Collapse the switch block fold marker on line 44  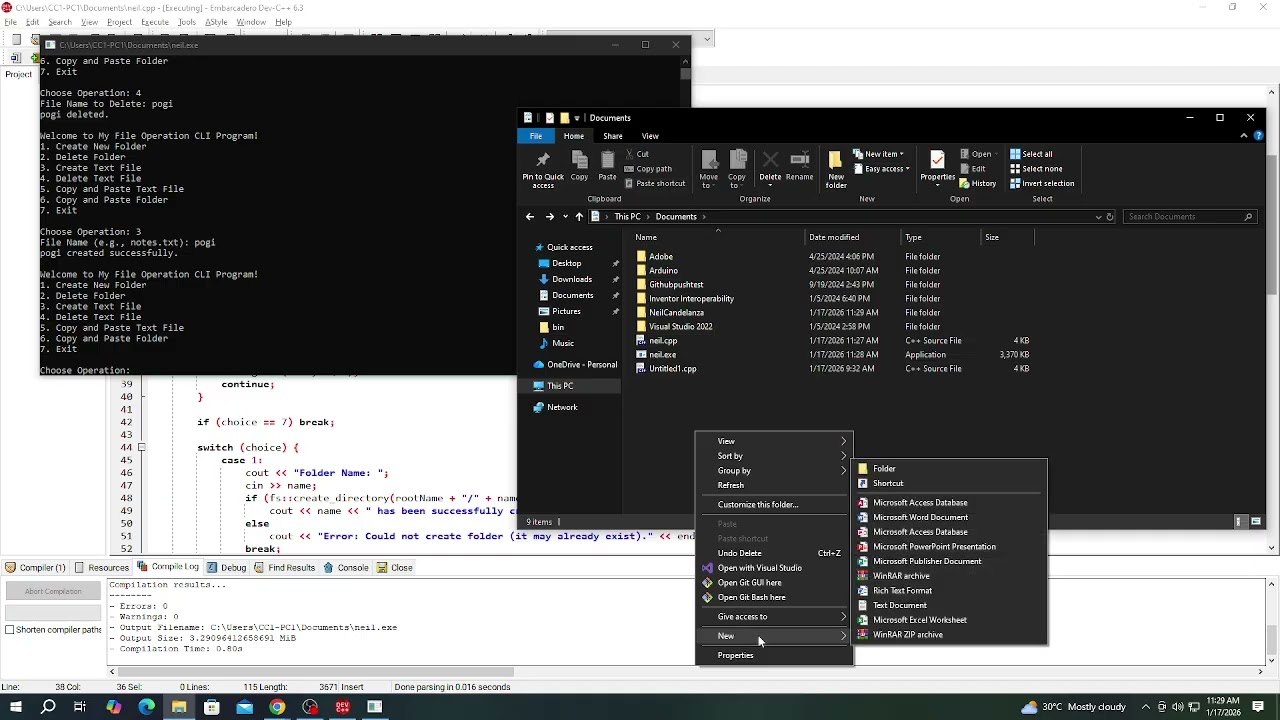(x=141, y=448)
